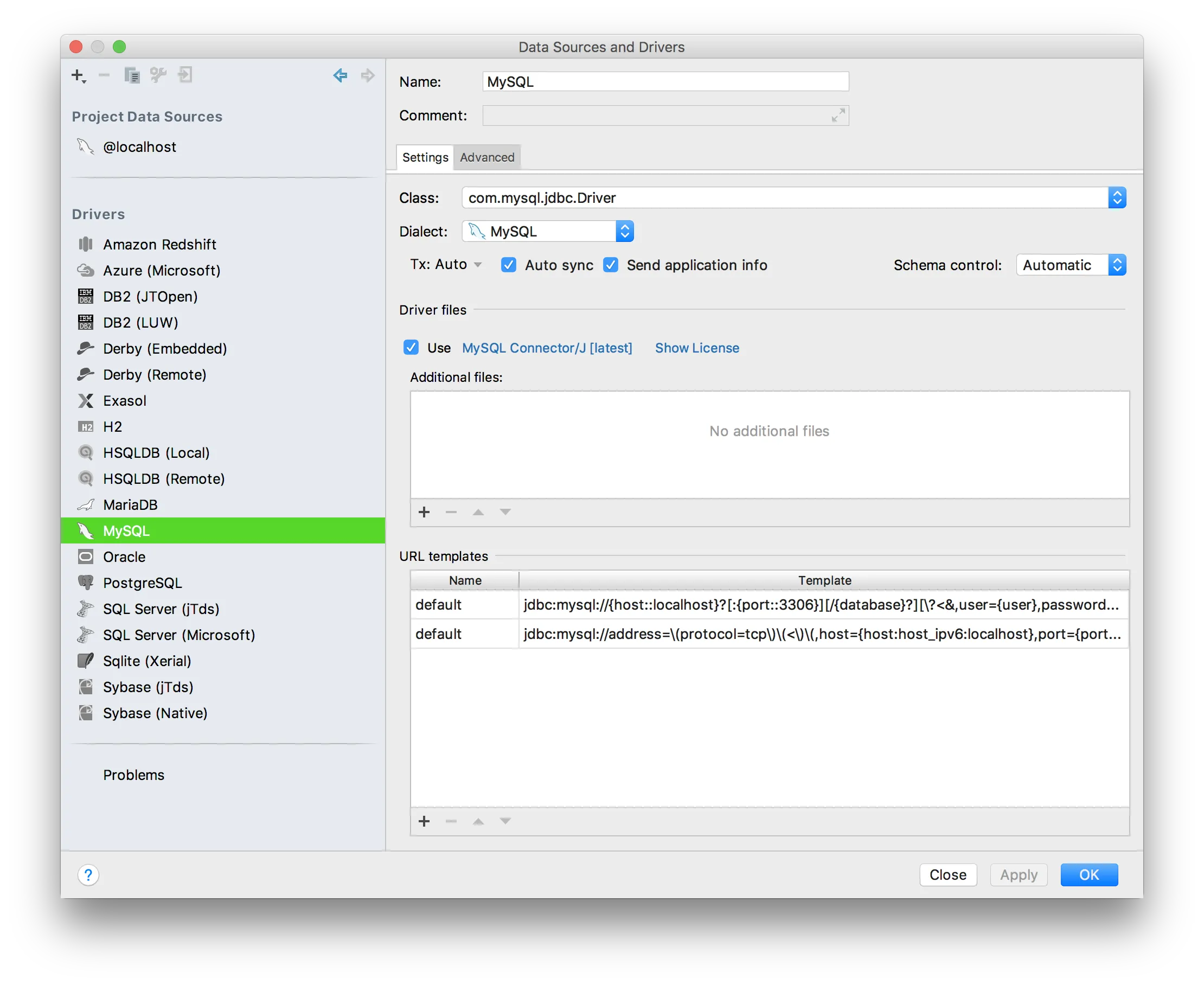Open Schema control Automatic dropdown
This screenshot has width=1204, height=985.
pyautogui.click(x=1117, y=265)
